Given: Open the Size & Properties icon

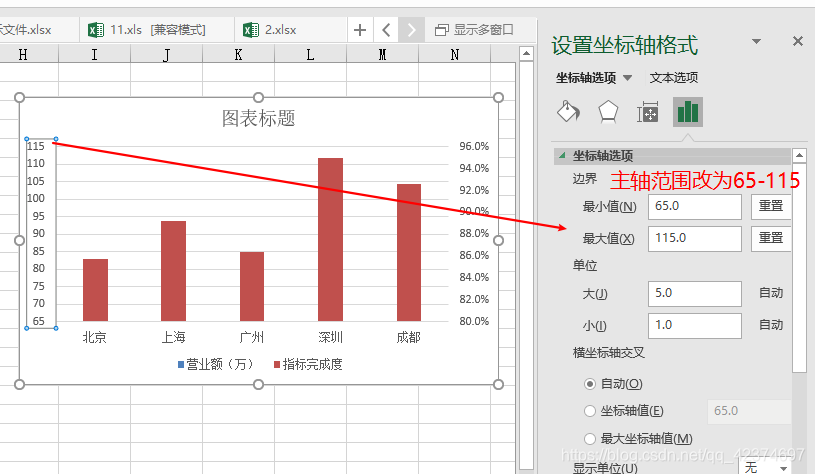Looking at the screenshot, I should click(648, 112).
